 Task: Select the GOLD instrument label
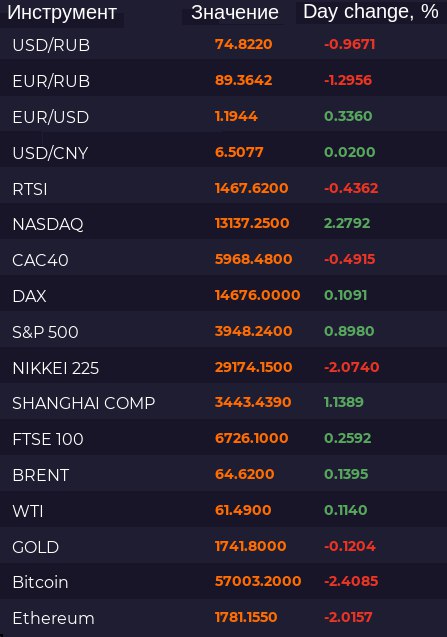pyautogui.click(x=36, y=547)
